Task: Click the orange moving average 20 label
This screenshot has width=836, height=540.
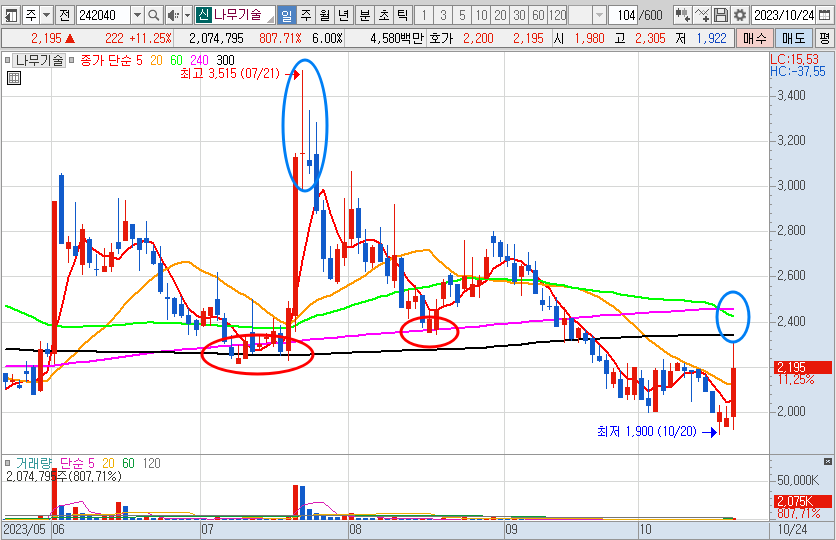Action: click(156, 60)
